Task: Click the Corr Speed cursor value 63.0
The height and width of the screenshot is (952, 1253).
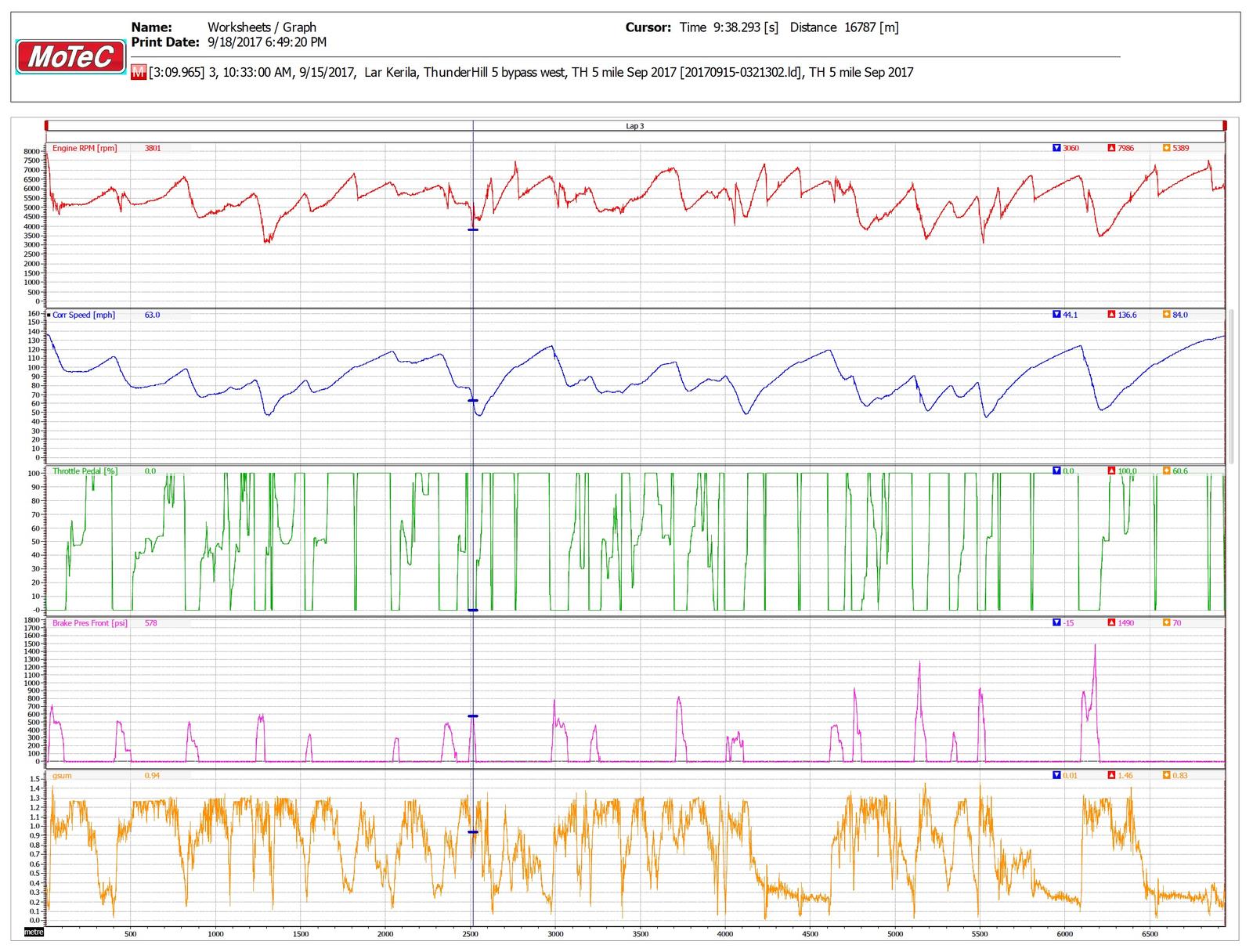Action: pos(152,315)
